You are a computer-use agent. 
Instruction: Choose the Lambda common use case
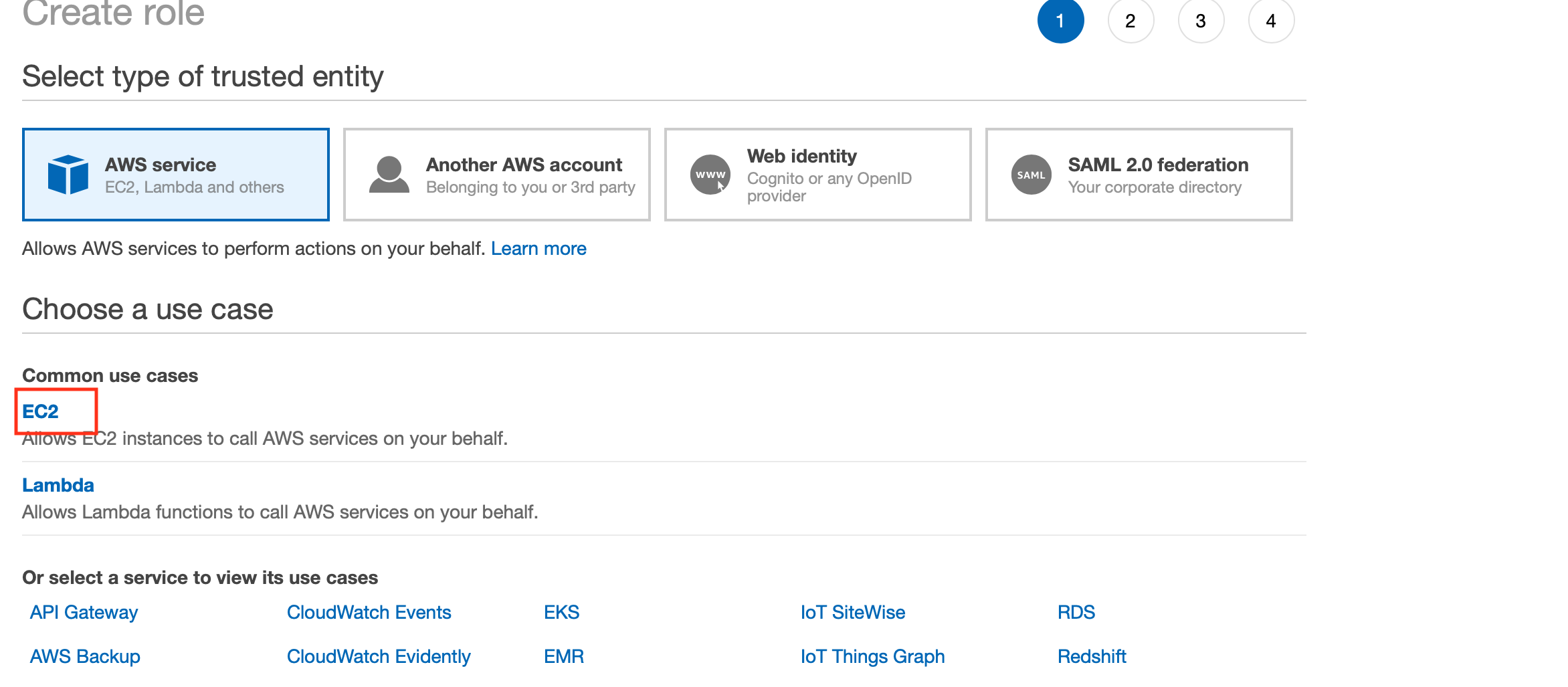pos(58,485)
